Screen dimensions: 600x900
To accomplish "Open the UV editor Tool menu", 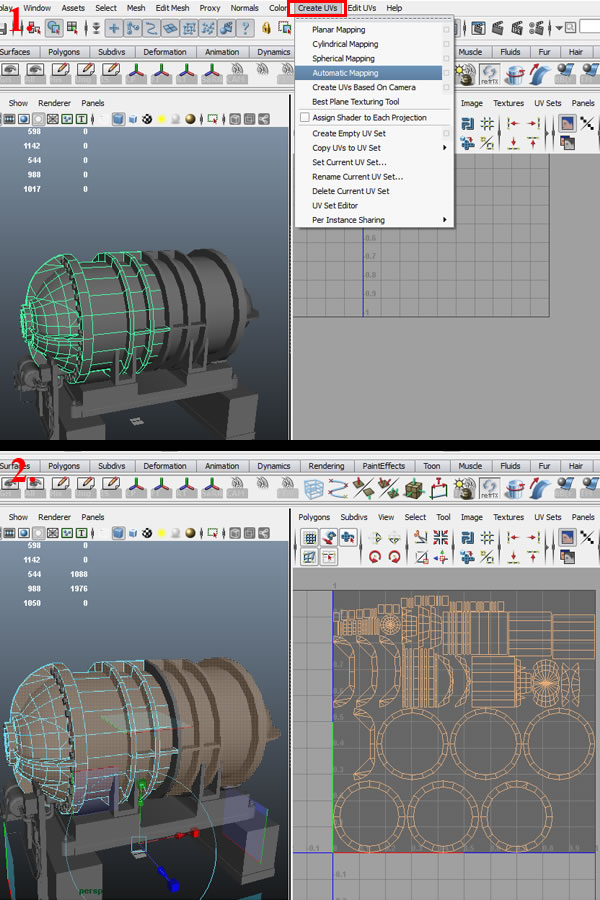I will [443, 517].
